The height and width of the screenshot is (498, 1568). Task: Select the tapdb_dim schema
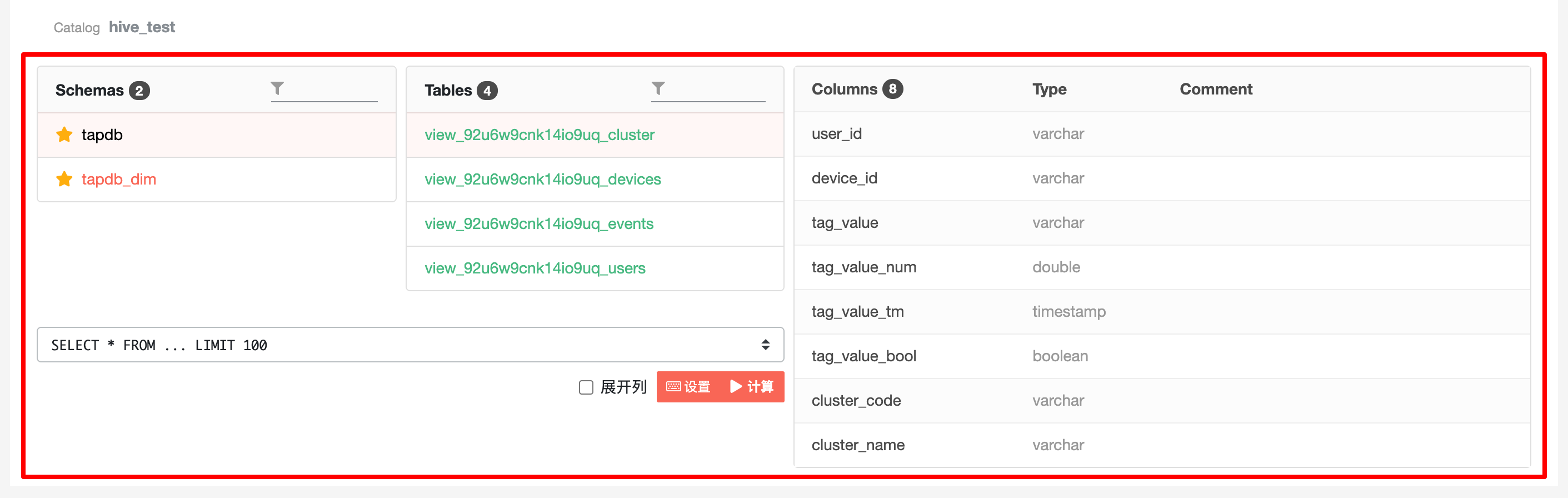(x=119, y=179)
